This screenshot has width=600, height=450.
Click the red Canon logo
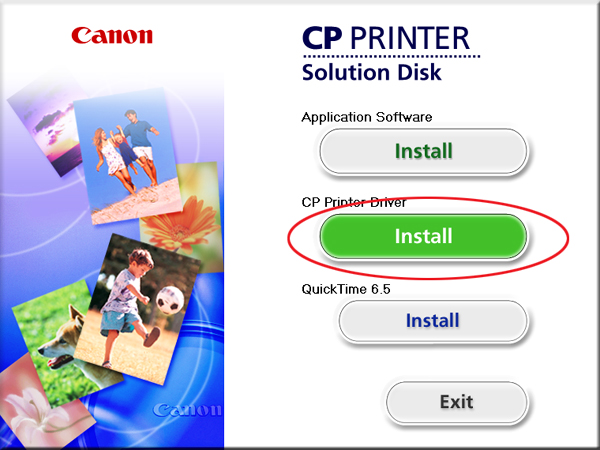tap(112, 35)
